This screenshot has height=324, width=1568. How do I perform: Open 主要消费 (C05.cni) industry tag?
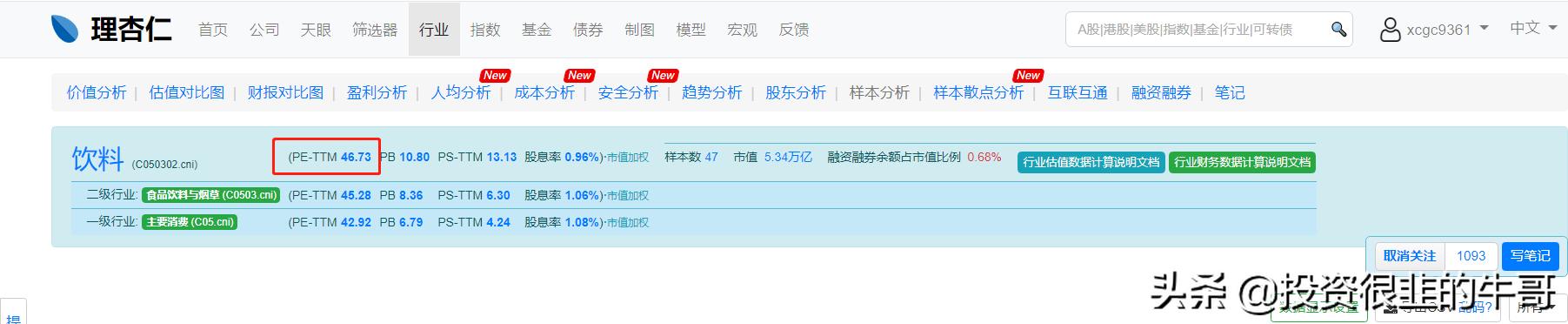coord(190,222)
